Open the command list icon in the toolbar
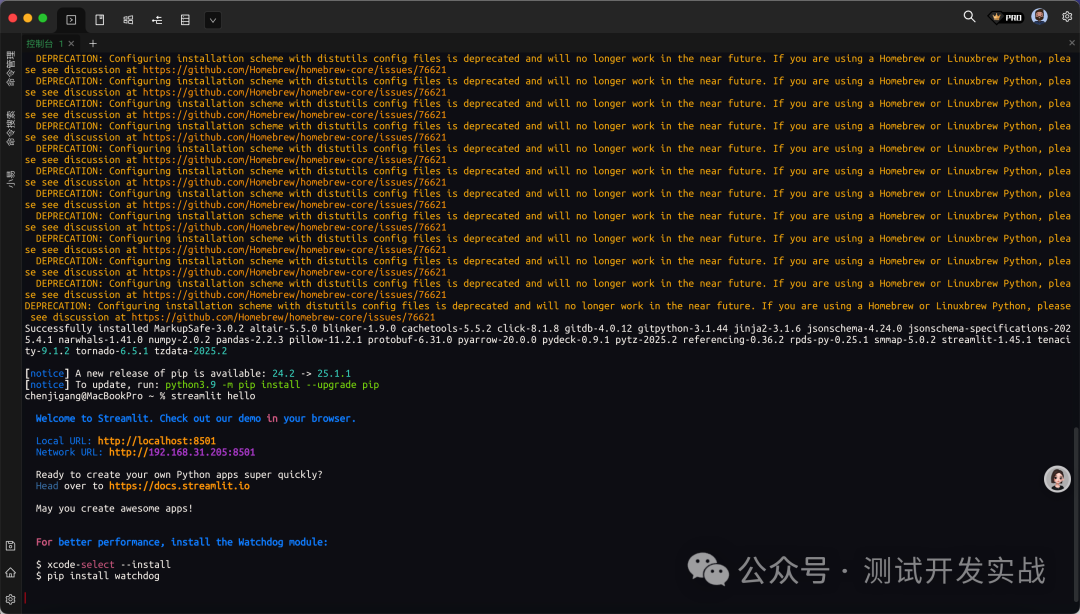Image resolution: width=1080 pixels, height=614 pixels. coord(185,19)
